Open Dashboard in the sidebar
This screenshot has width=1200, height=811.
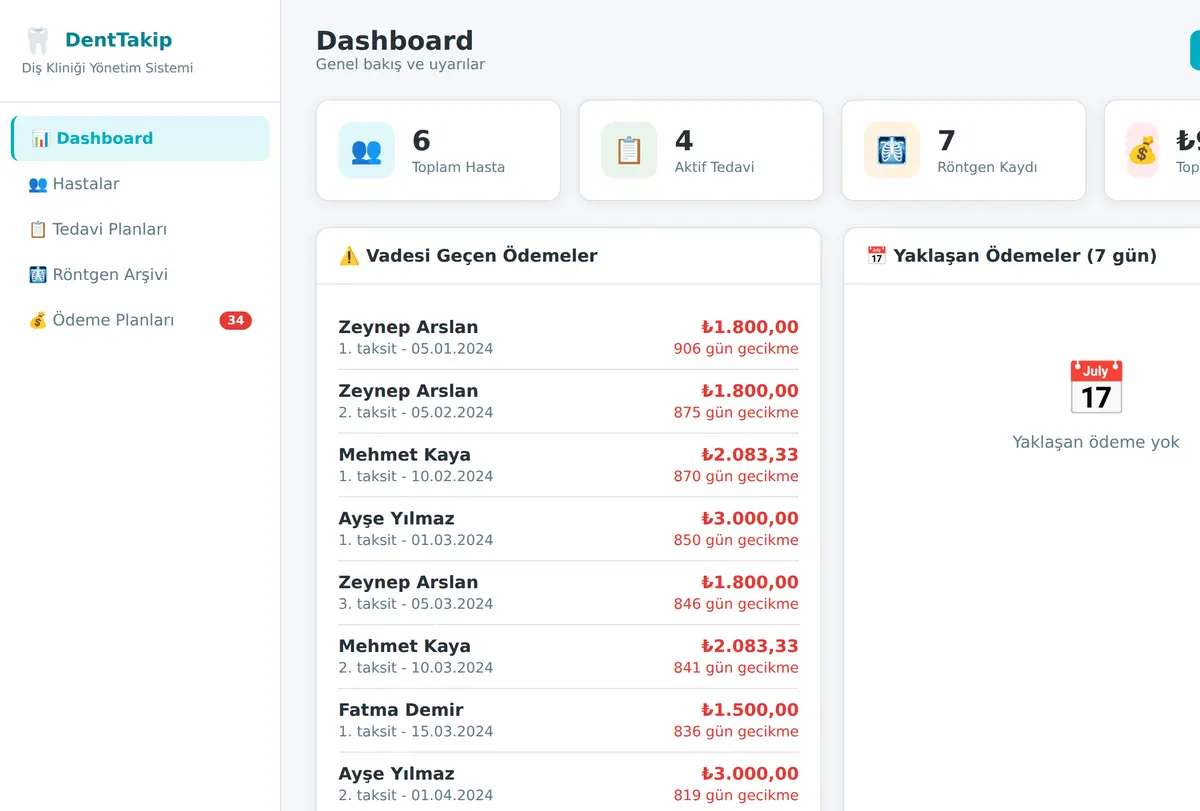pyautogui.click(x=140, y=138)
